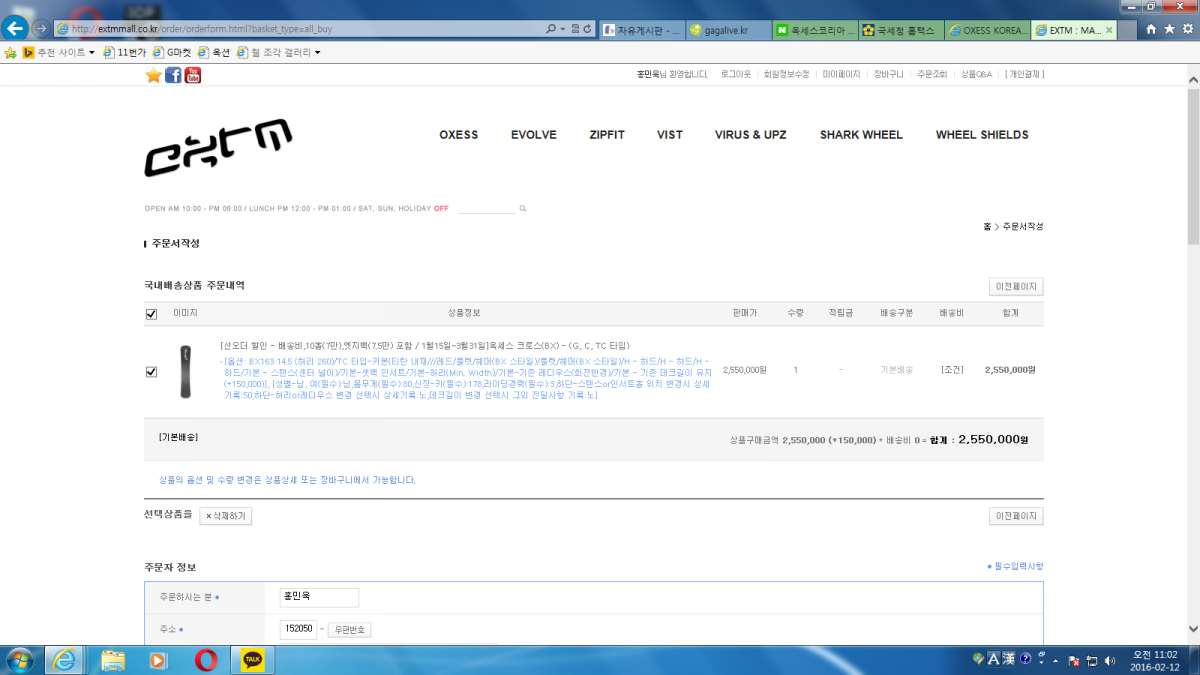The width and height of the screenshot is (1200, 675).
Task: Click the address bar search magnifier icon
Action: [551, 29]
